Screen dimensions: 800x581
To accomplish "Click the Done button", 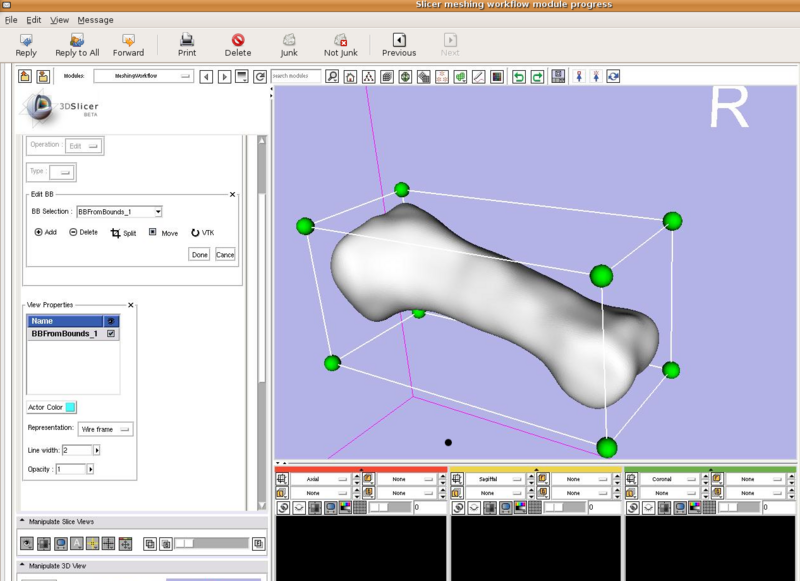I will click(200, 255).
